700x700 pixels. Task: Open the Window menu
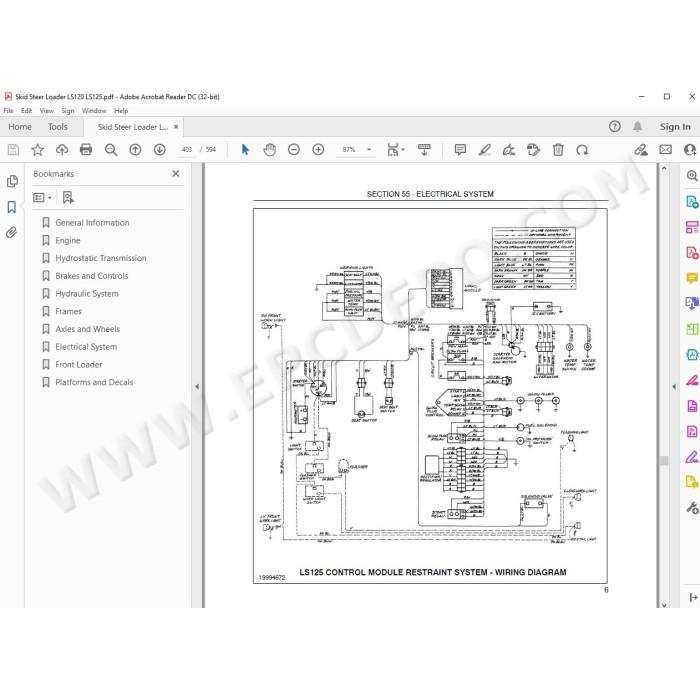pos(94,111)
